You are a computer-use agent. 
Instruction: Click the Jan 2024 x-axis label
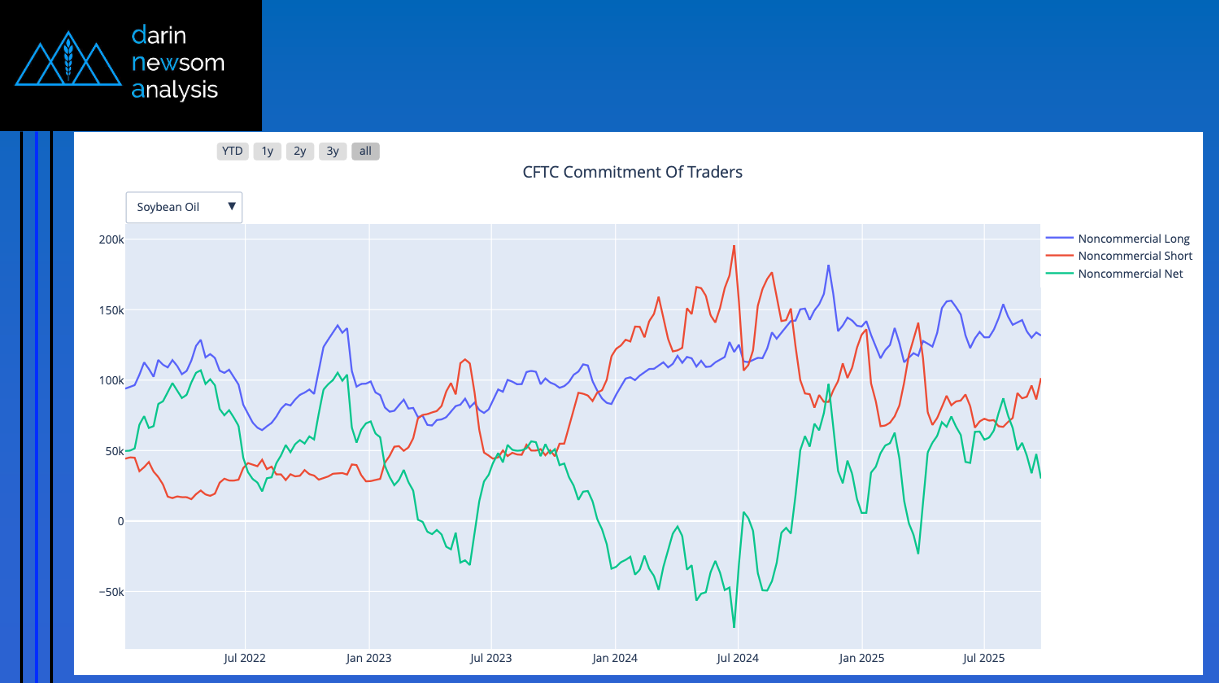point(615,658)
